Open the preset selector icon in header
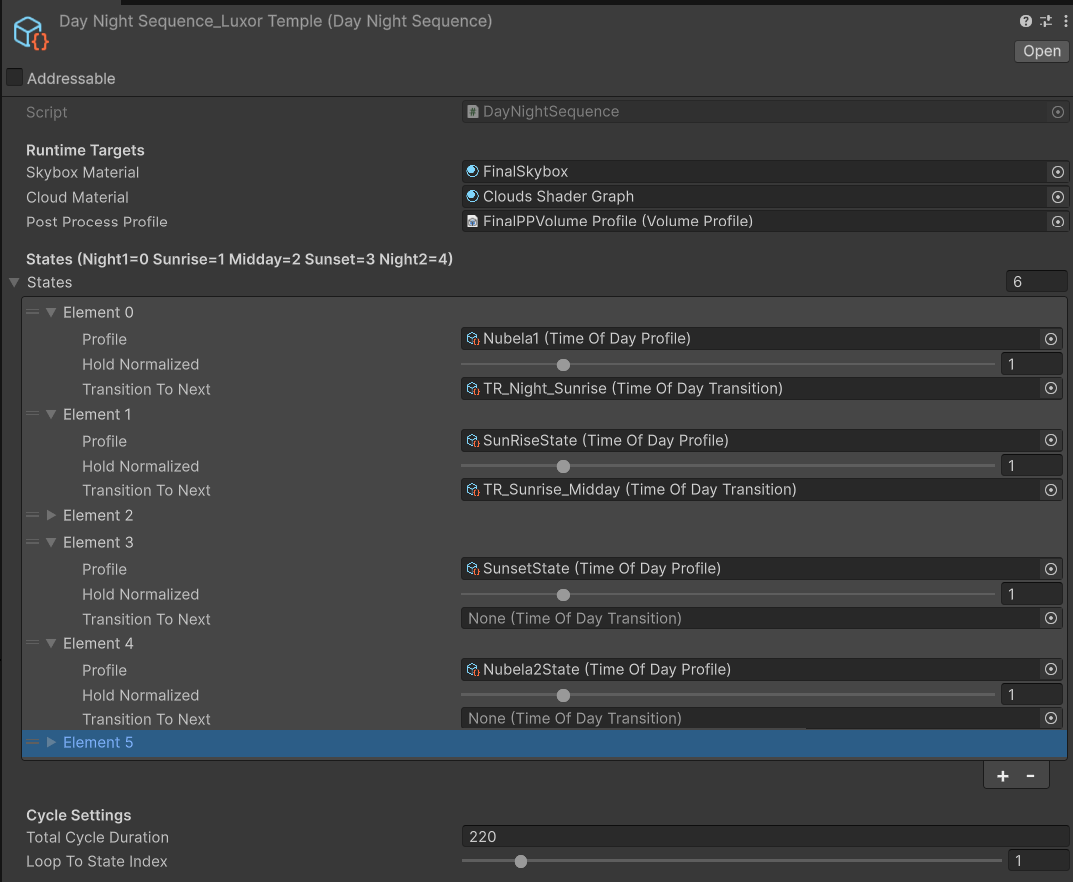 tap(1046, 21)
